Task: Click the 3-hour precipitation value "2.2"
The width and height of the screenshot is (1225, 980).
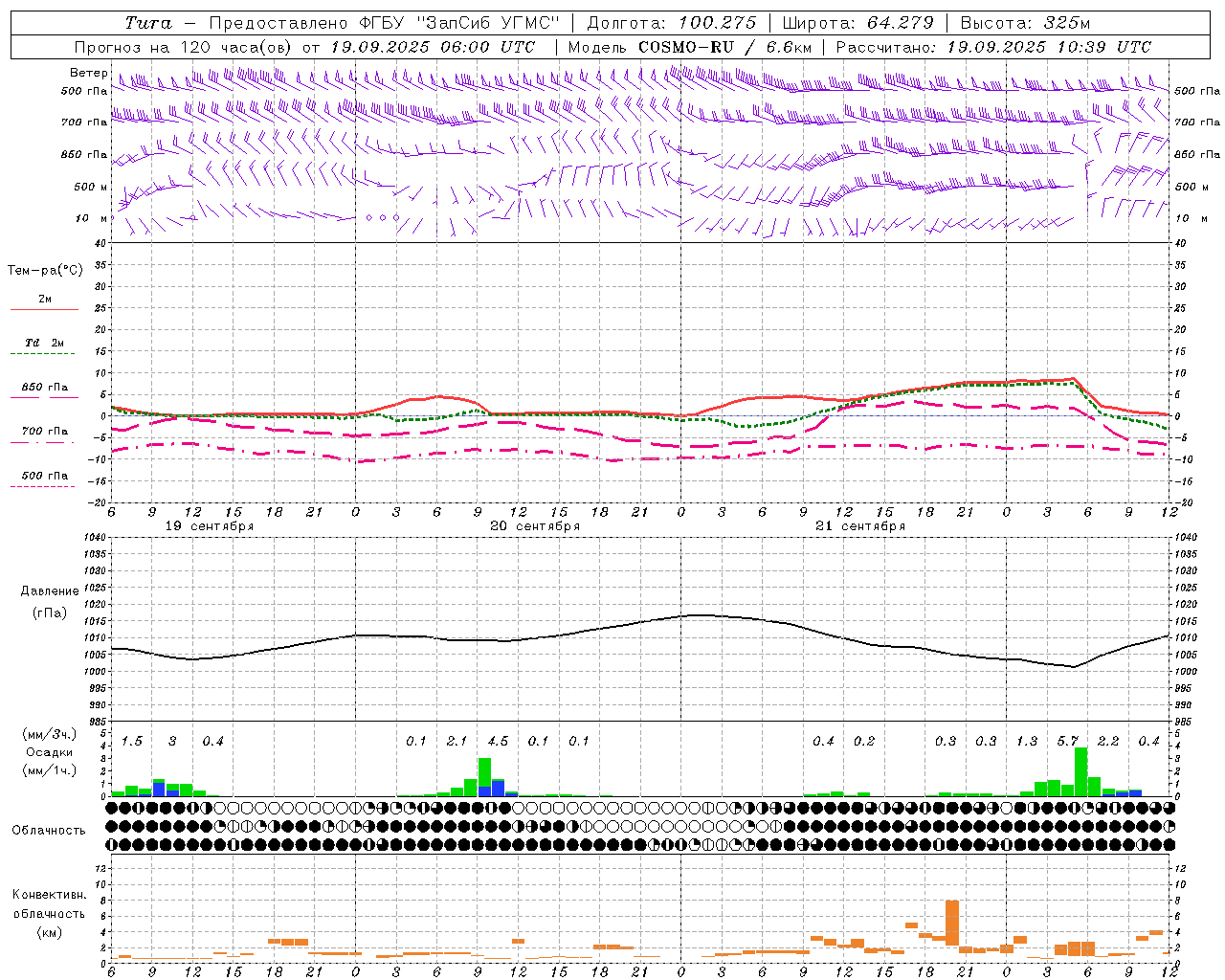Action: [x=1108, y=742]
